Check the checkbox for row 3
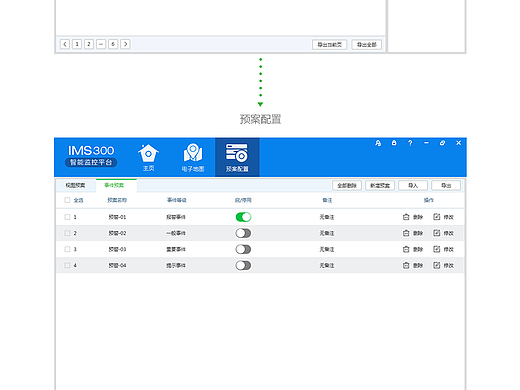The height and width of the screenshot is (390, 520). (67, 249)
